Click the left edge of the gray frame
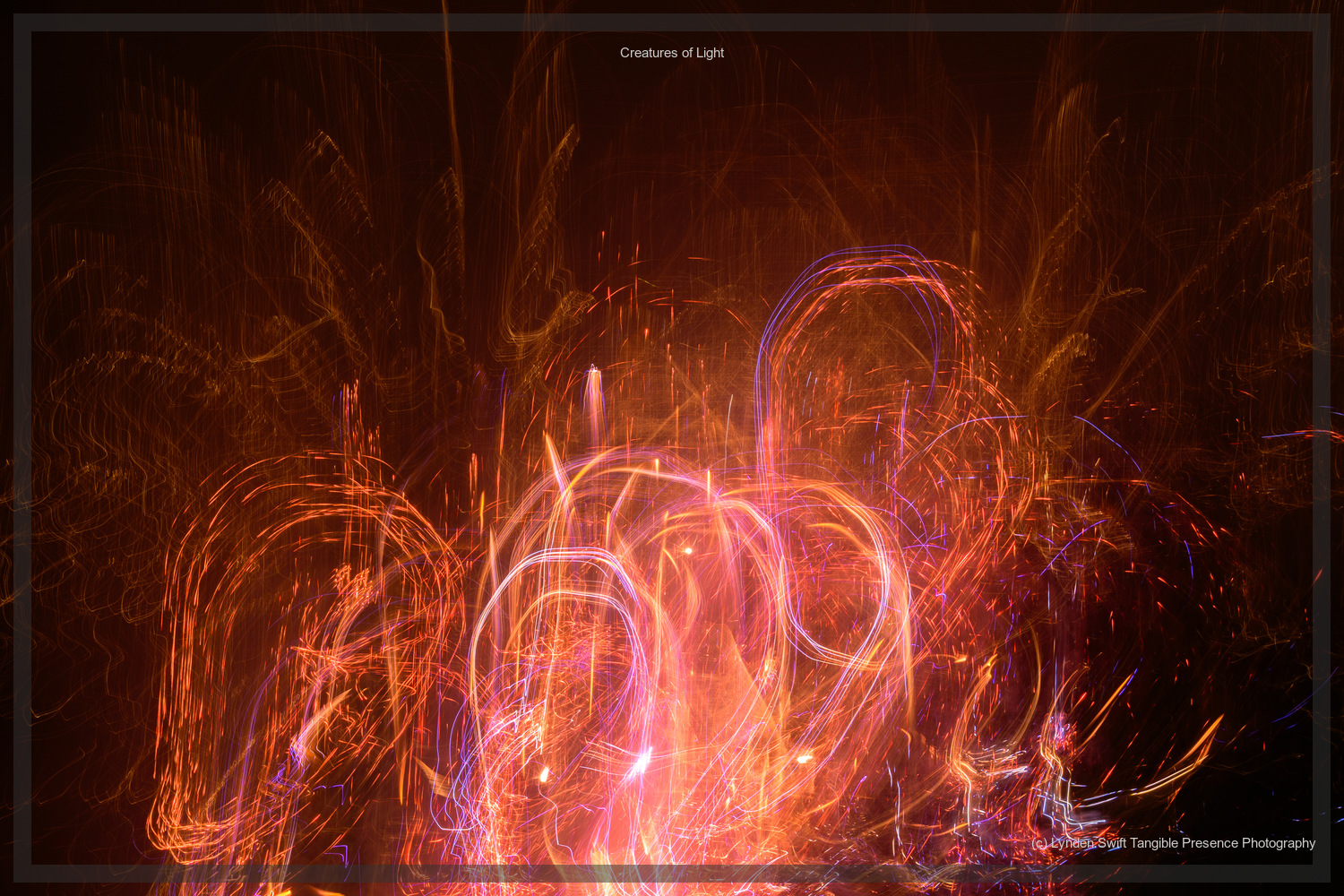Screen dimensions: 1344x896 pos(22,448)
